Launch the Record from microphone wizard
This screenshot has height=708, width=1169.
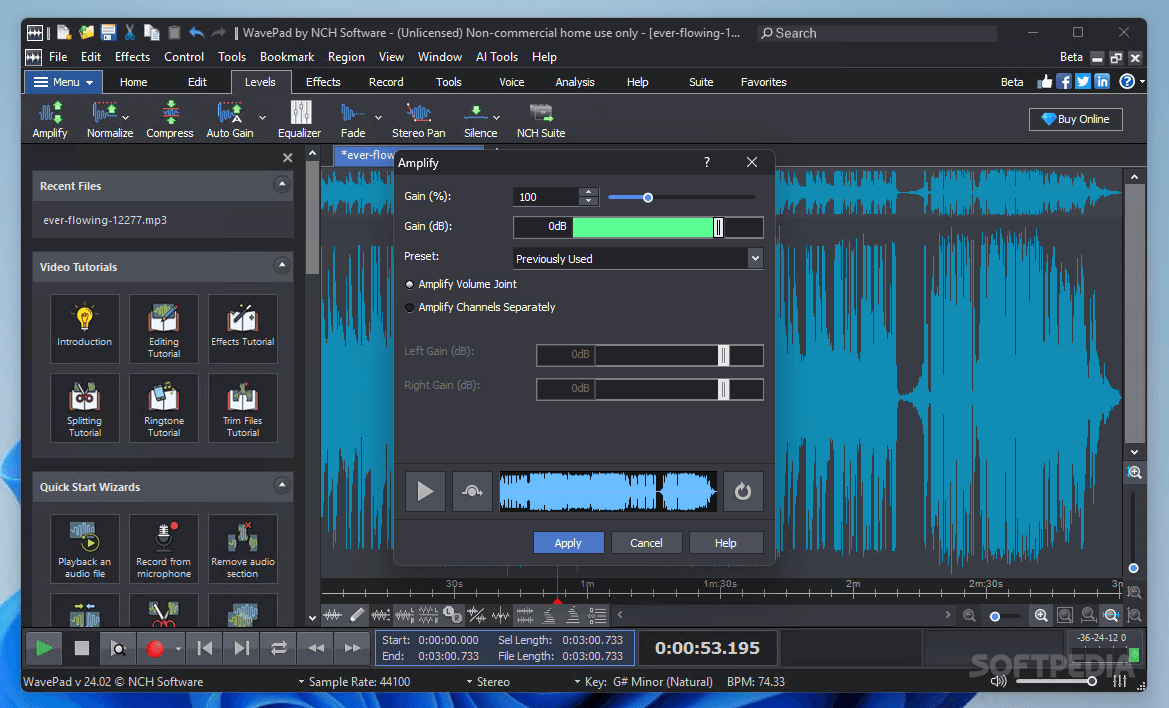(x=164, y=549)
